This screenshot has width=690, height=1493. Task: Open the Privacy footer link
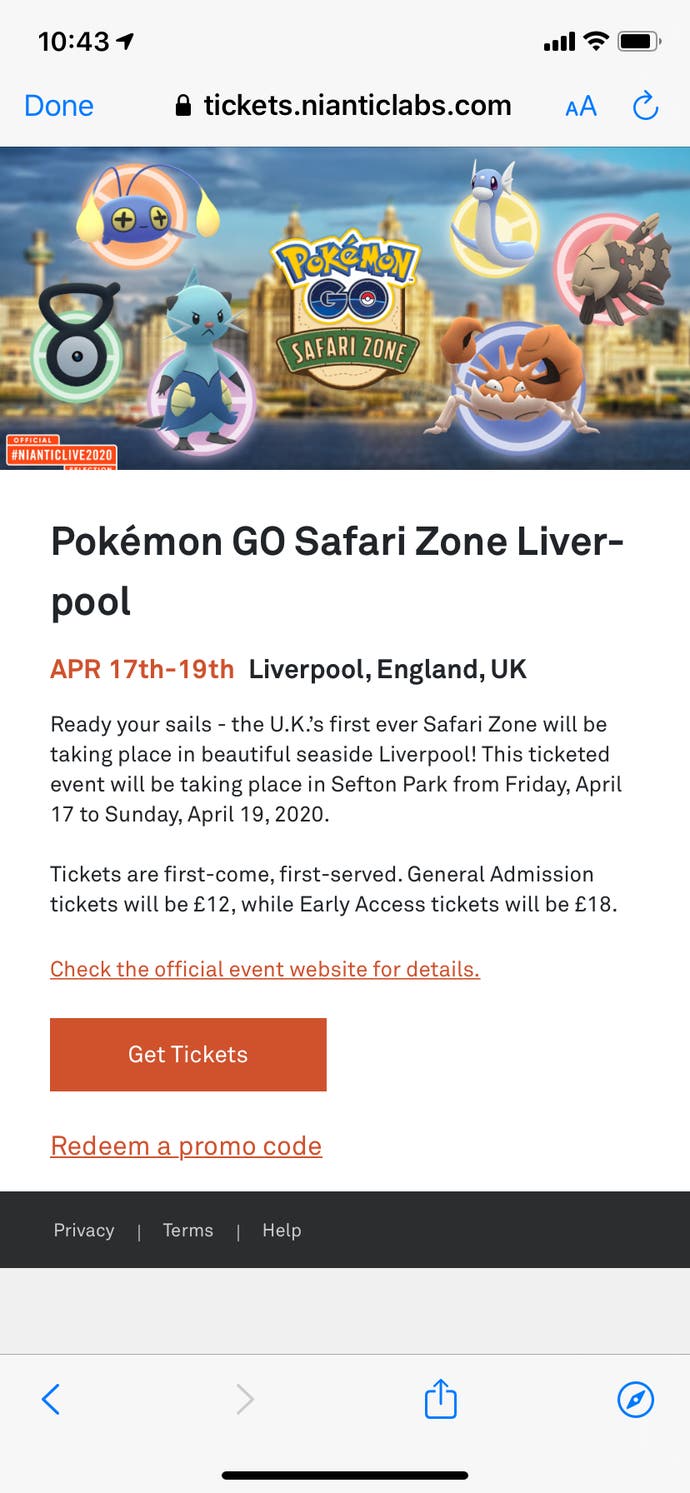(x=84, y=1231)
